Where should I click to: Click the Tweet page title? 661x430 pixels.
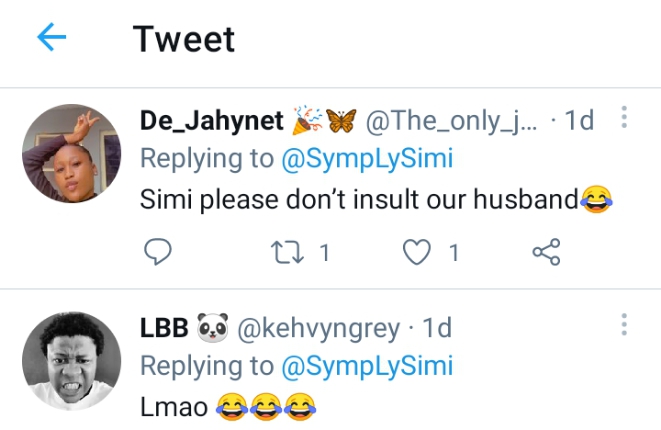(x=184, y=39)
